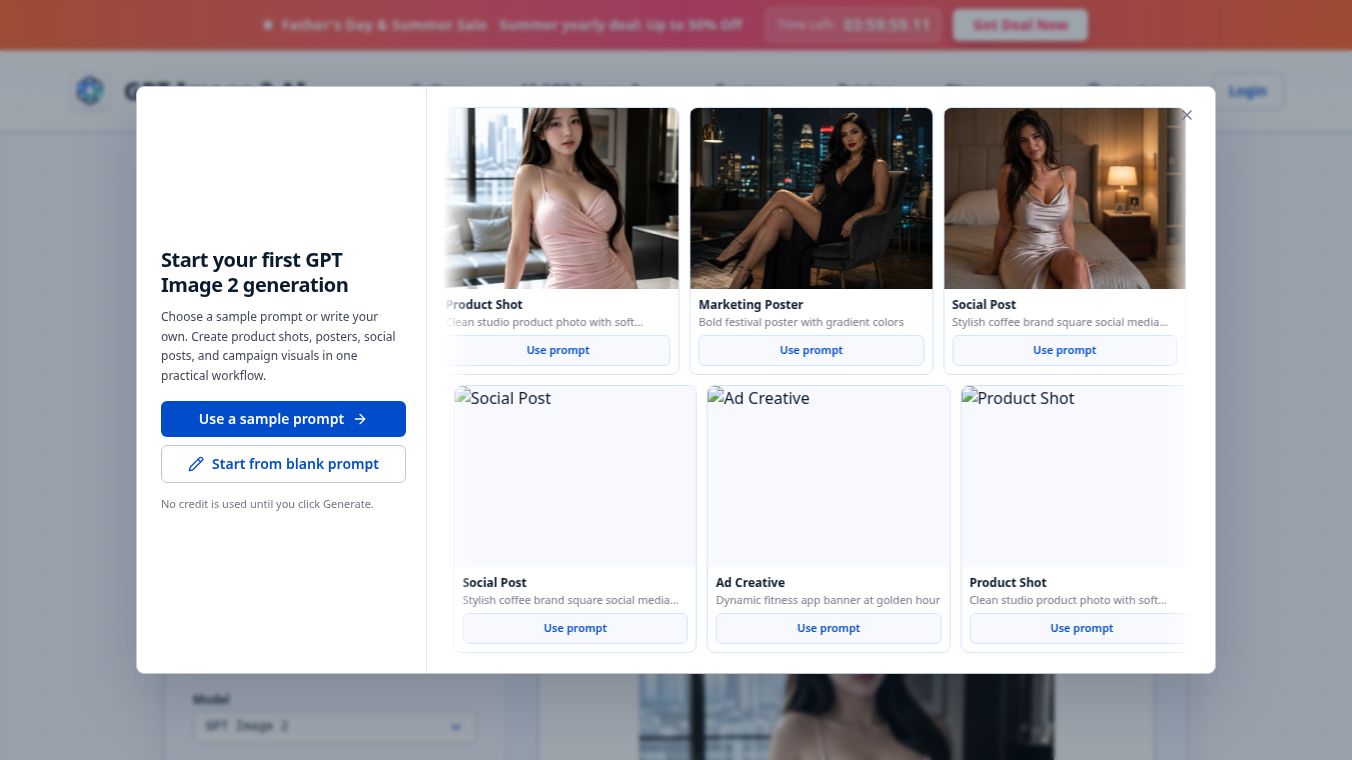This screenshot has width=1352, height=760.
Task: Click 'Bold festival poster with gradient colors' text
Action: pos(801,322)
